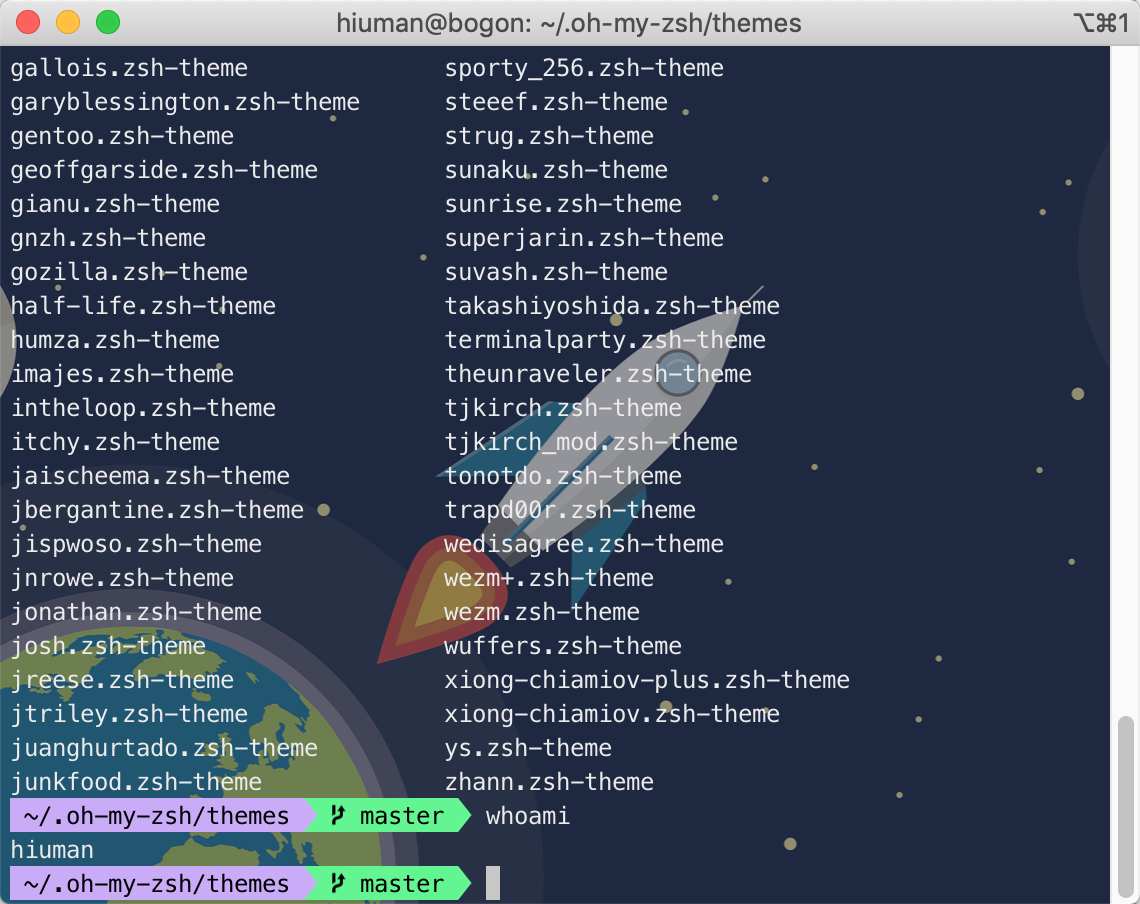Select the trapd00r.zsh-theme entry
Image resolution: width=1140 pixels, height=904 pixels.
pos(568,509)
